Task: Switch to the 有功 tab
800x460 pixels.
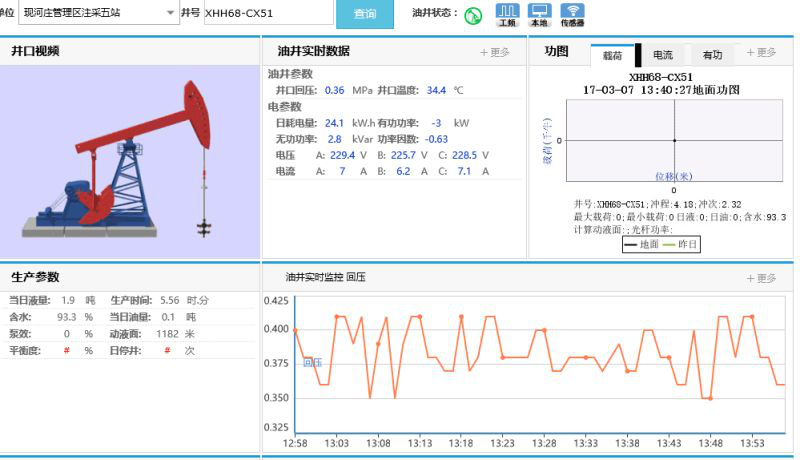Action: (x=712, y=55)
